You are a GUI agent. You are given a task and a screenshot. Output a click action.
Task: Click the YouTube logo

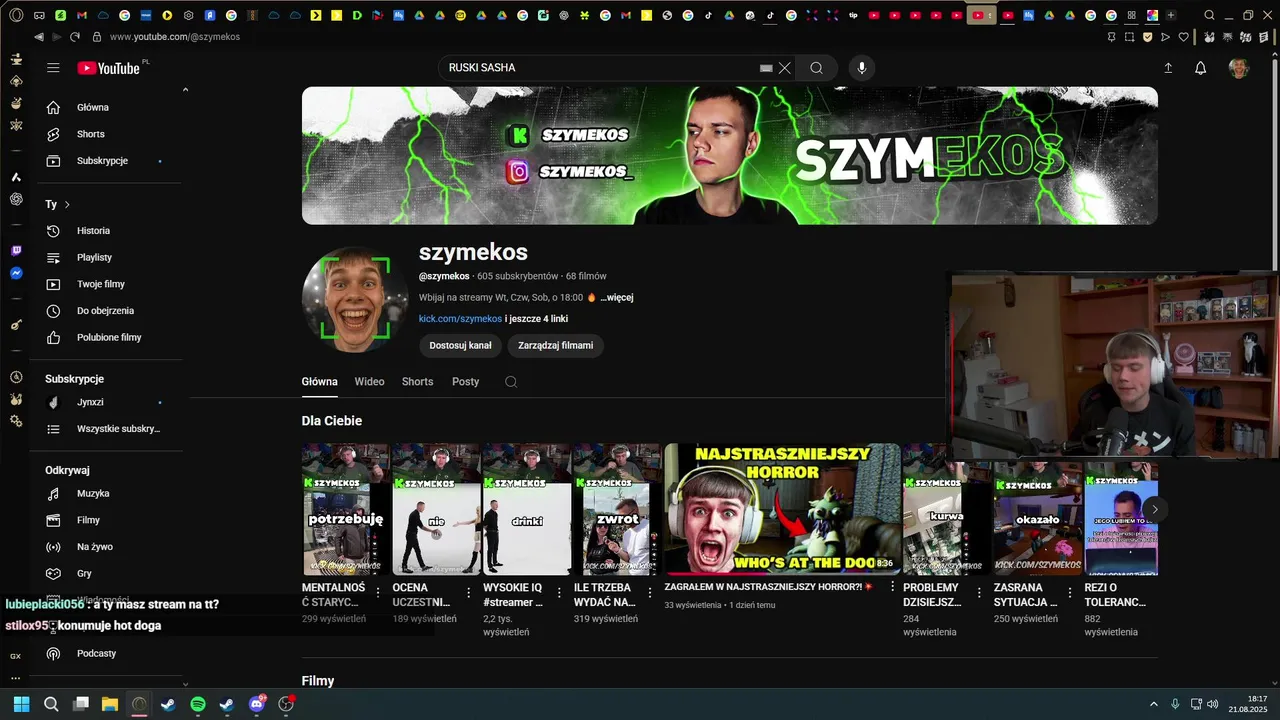(x=109, y=68)
